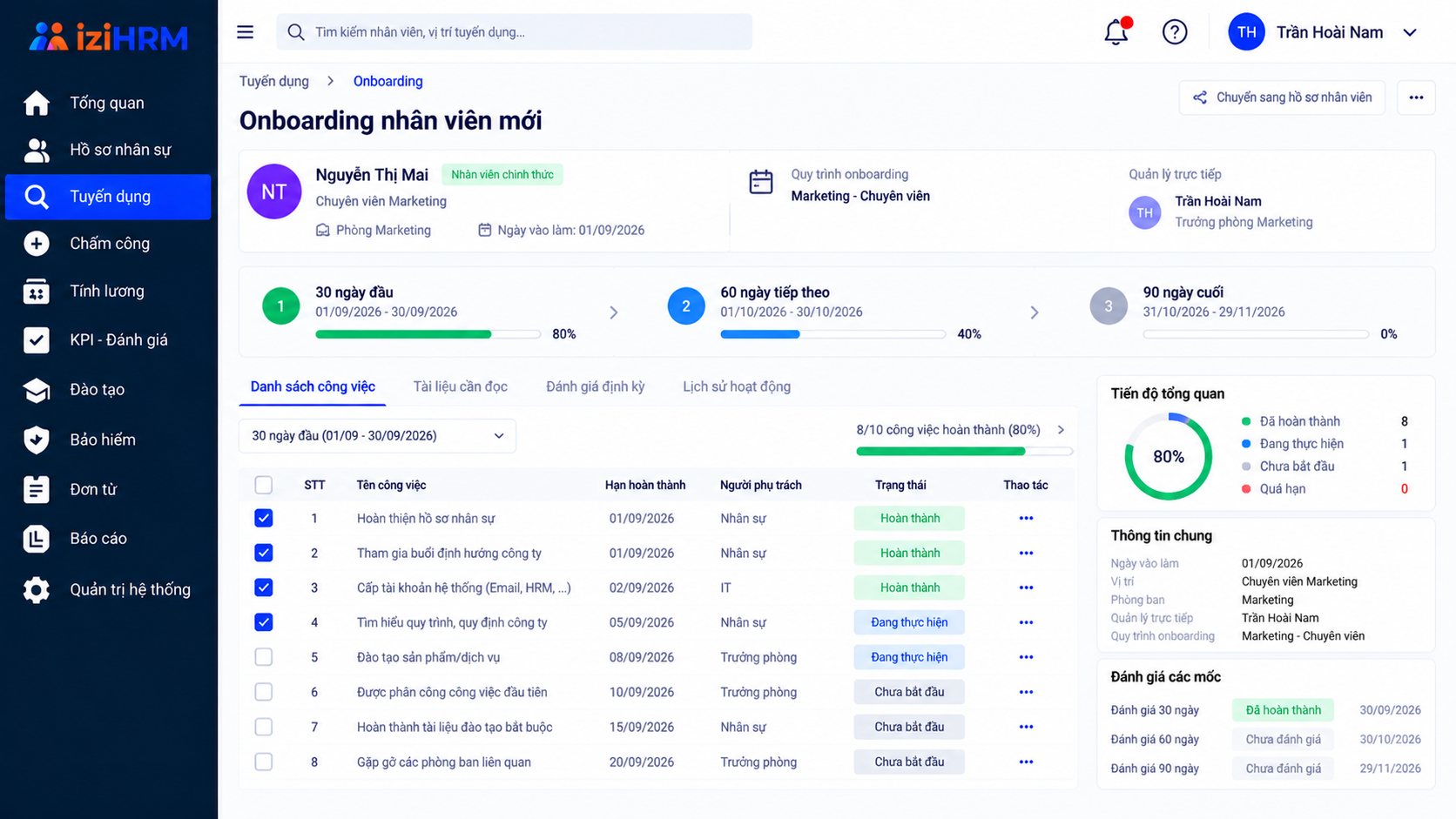1456x819 pixels.
Task: Switch to Đánh giá định kỳ tab
Action: pyautogui.click(x=596, y=386)
